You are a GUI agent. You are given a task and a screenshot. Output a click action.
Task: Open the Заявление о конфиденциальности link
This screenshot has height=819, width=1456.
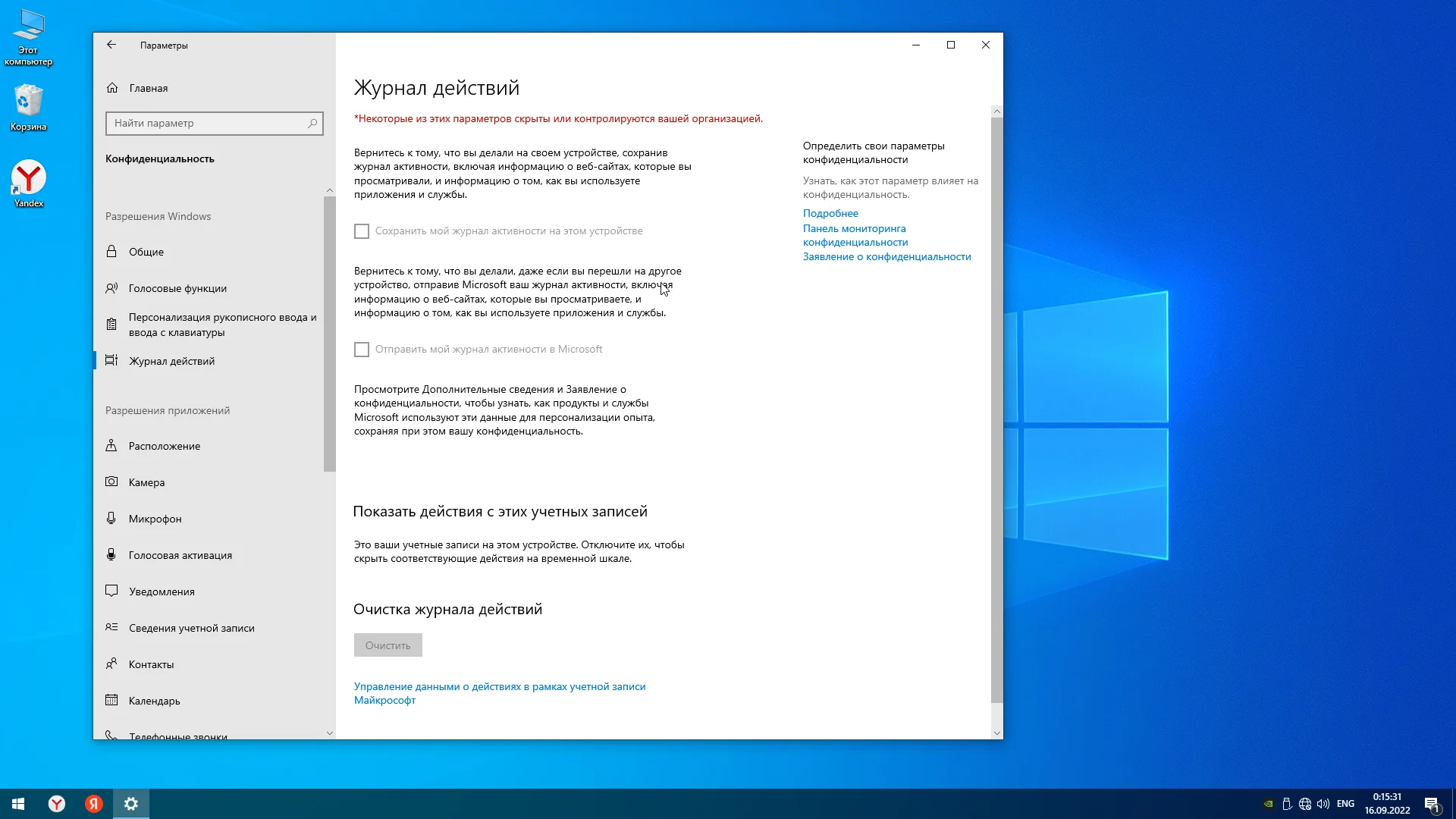point(886,256)
